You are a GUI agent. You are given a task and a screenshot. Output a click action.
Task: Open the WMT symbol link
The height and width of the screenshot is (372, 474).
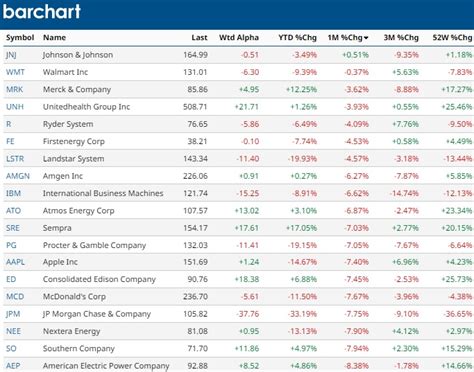[x=15, y=72]
